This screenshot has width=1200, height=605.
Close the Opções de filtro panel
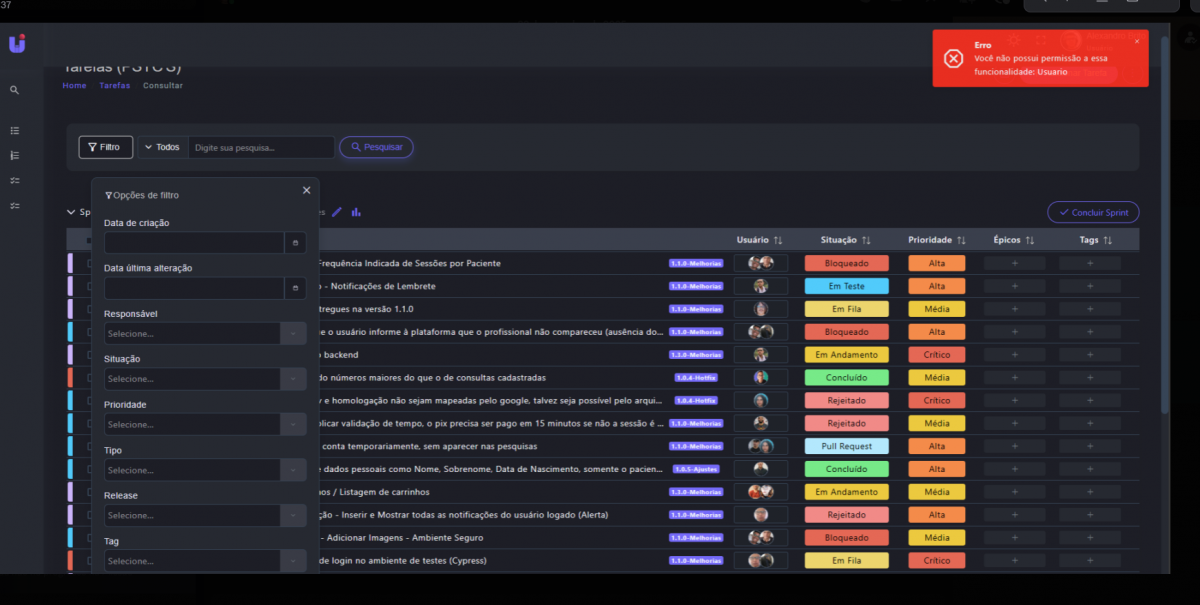306,191
